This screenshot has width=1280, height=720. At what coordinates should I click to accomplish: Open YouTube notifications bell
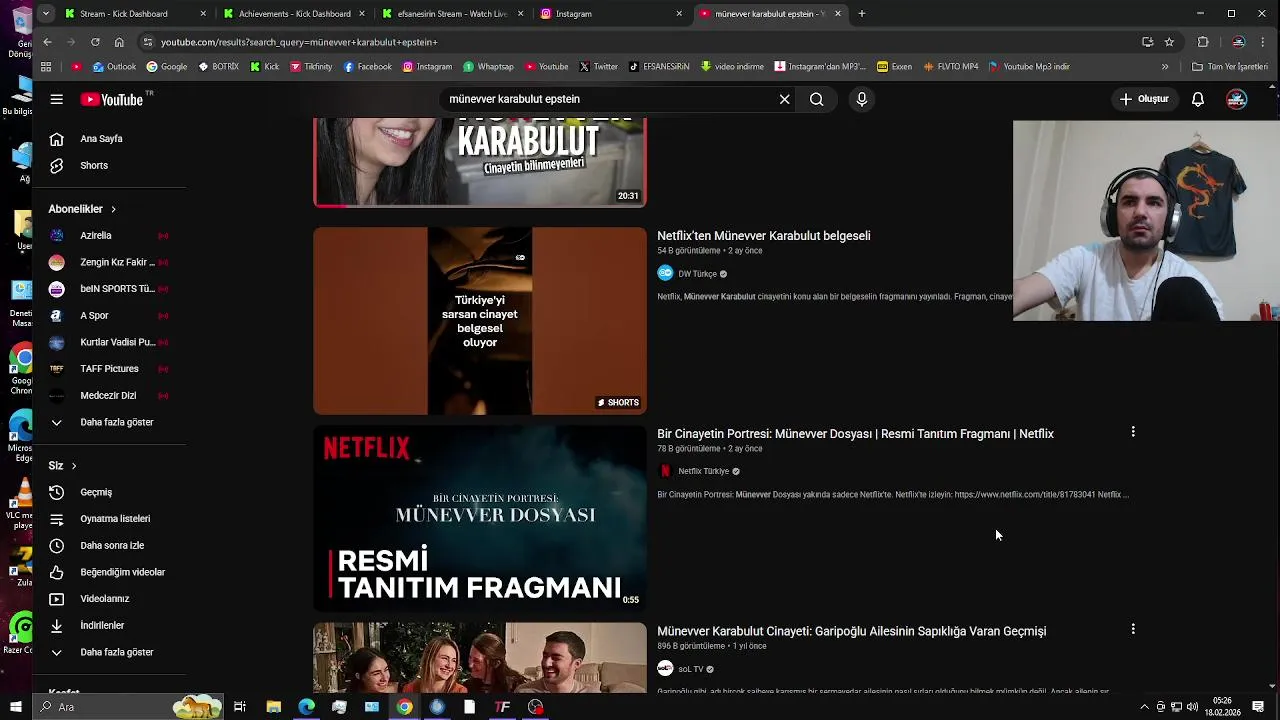1198,99
